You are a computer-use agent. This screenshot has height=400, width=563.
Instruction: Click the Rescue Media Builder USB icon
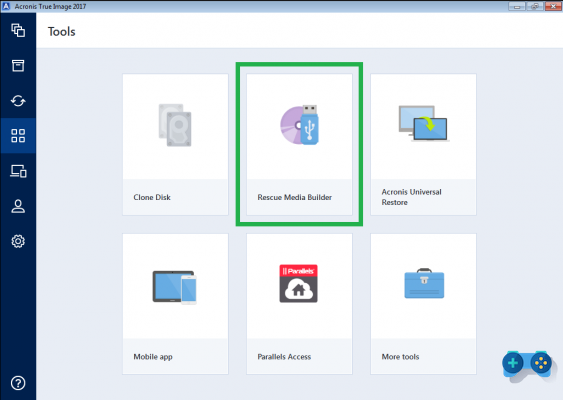point(299,125)
